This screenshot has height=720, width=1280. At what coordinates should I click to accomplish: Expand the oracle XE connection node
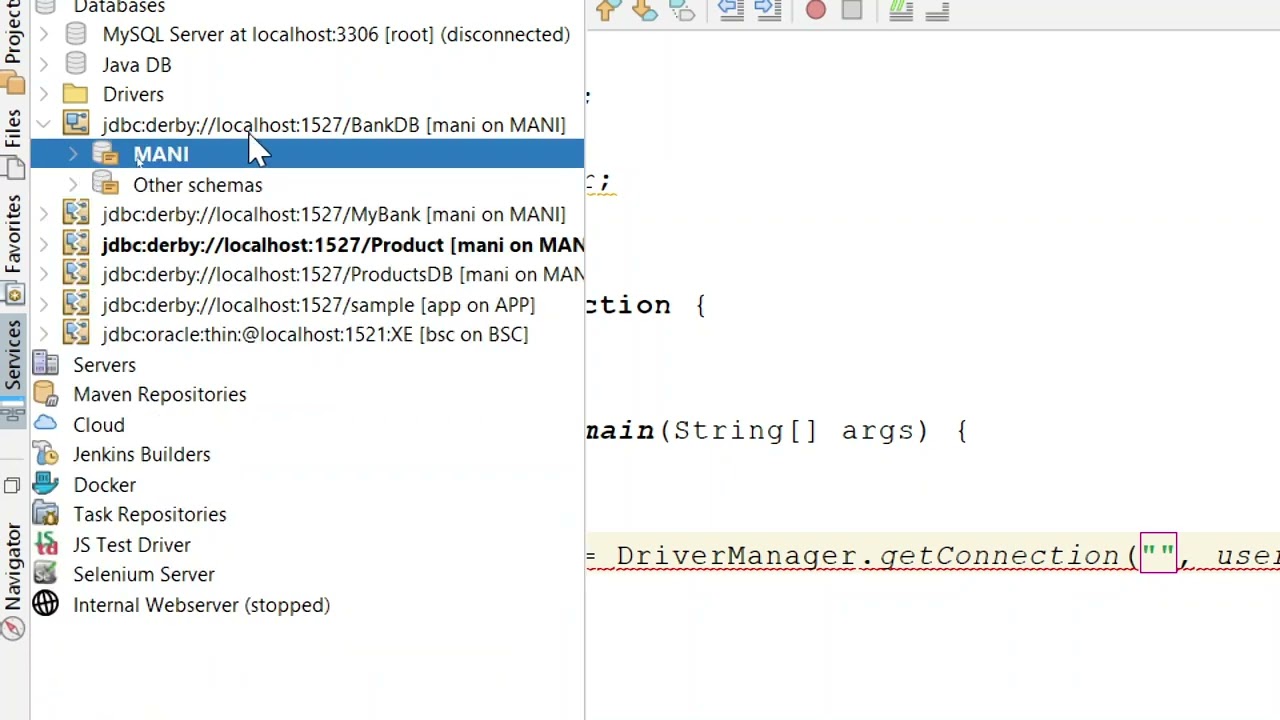click(43, 334)
